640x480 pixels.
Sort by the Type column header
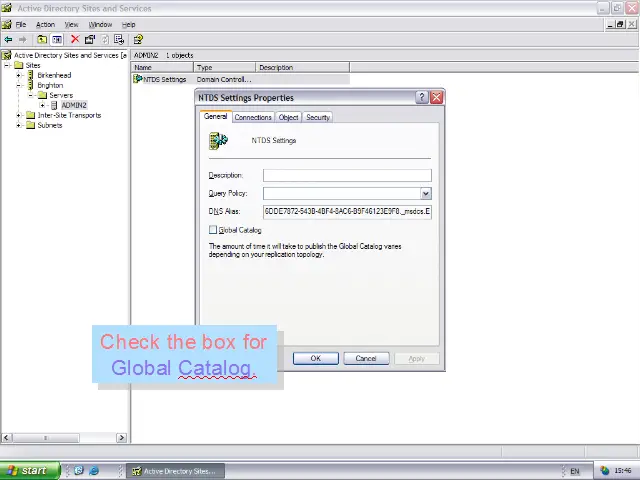[x=224, y=67]
